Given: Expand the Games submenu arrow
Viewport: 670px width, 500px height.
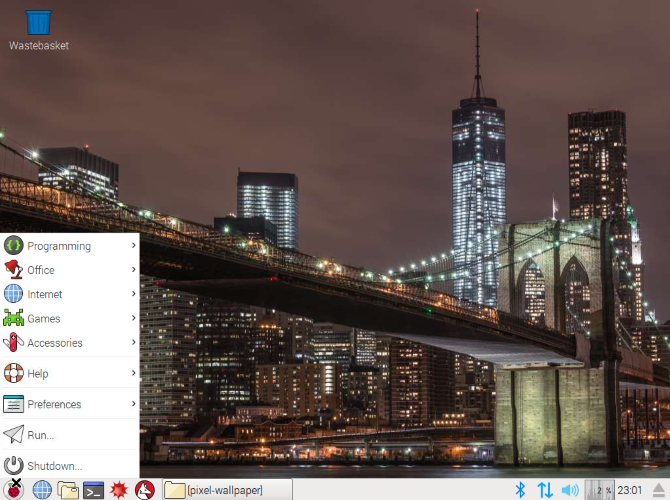Looking at the screenshot, I should click(x=133, y=318).
